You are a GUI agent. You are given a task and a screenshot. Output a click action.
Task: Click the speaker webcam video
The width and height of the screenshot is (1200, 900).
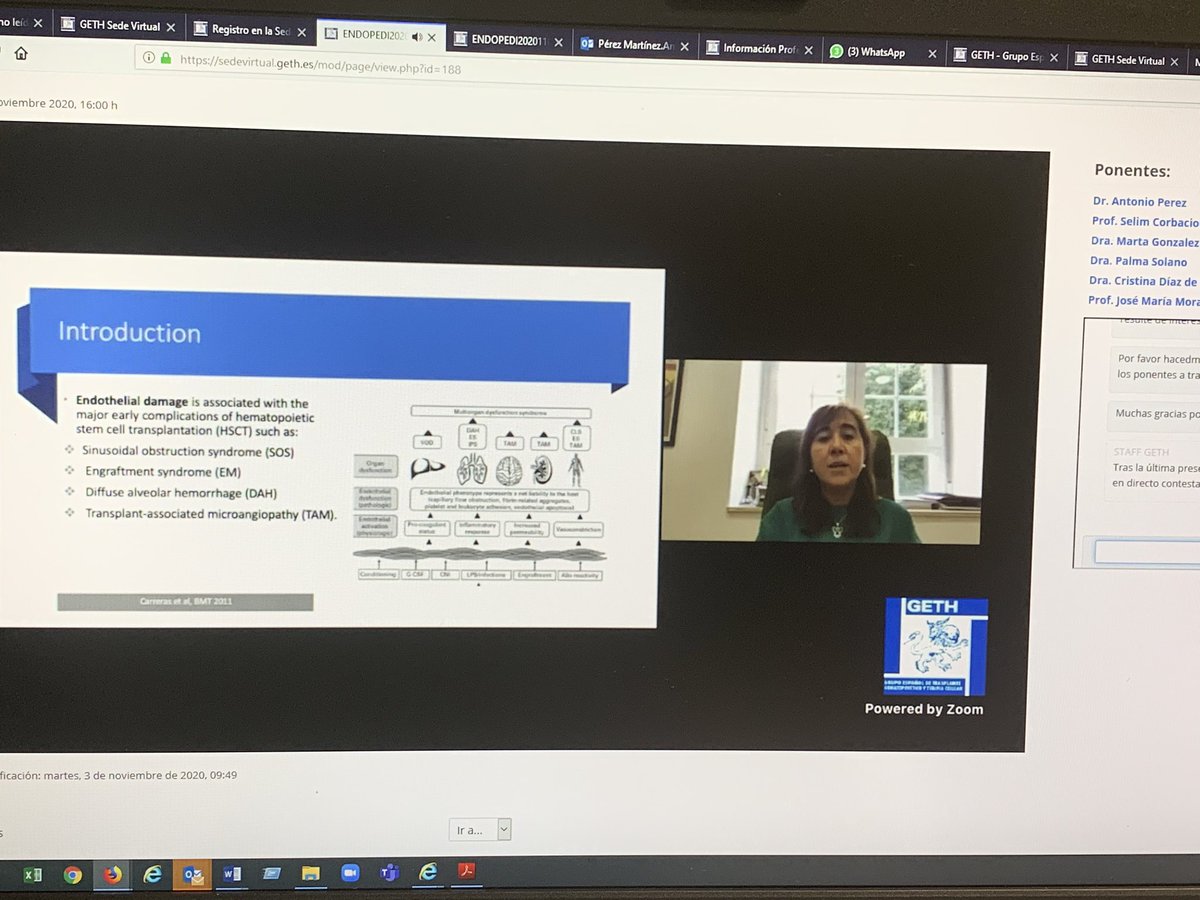tap(823, 453)
